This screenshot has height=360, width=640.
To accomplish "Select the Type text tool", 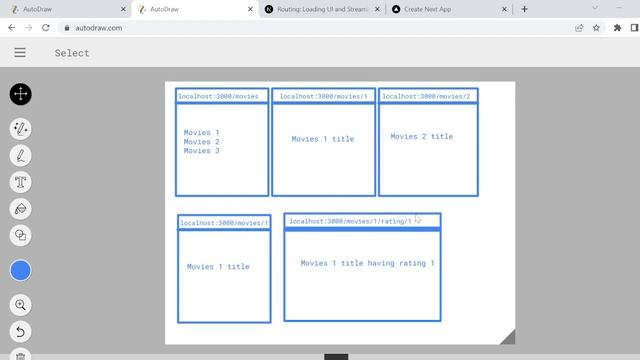I will [x=20, y=182].
